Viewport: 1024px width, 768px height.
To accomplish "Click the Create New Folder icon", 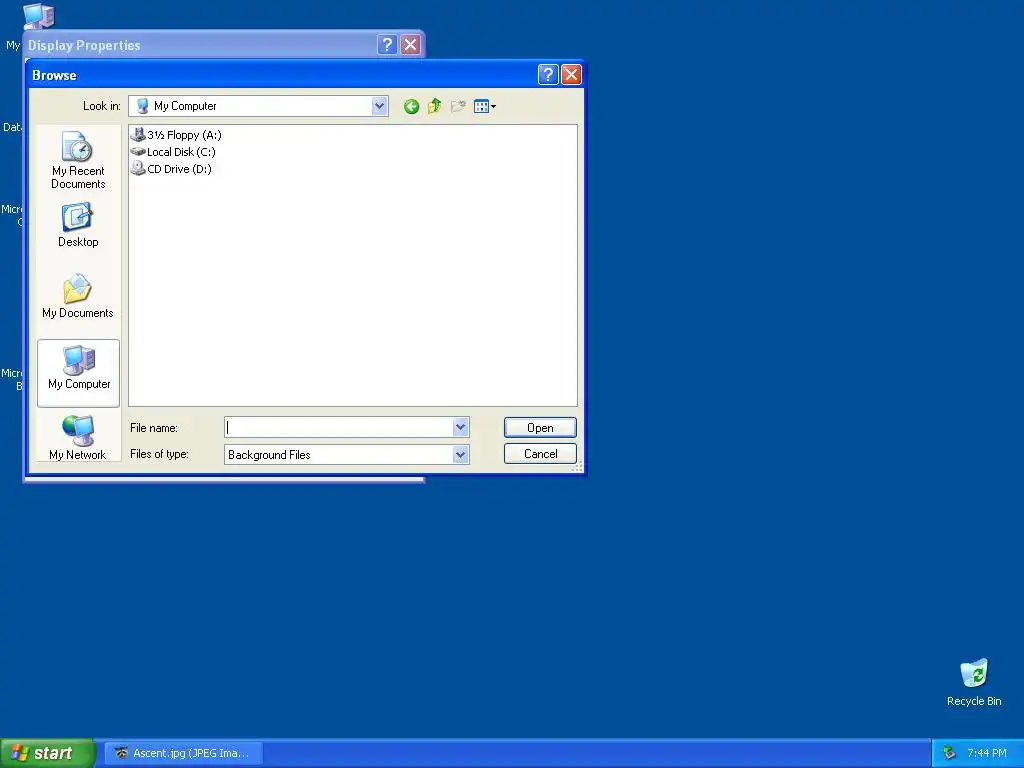I will pos(458,106).
